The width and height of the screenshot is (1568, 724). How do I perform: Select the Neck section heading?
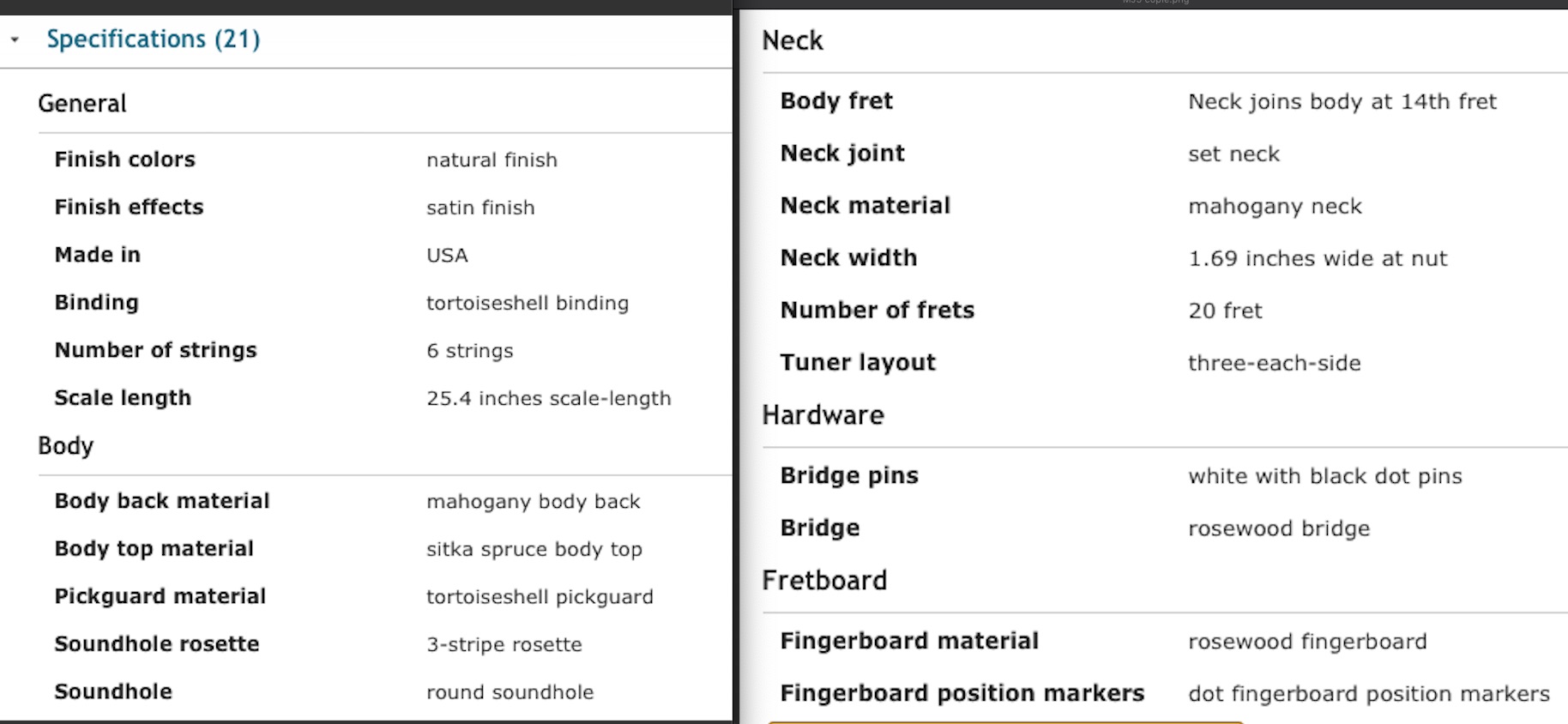click(793, 40)
